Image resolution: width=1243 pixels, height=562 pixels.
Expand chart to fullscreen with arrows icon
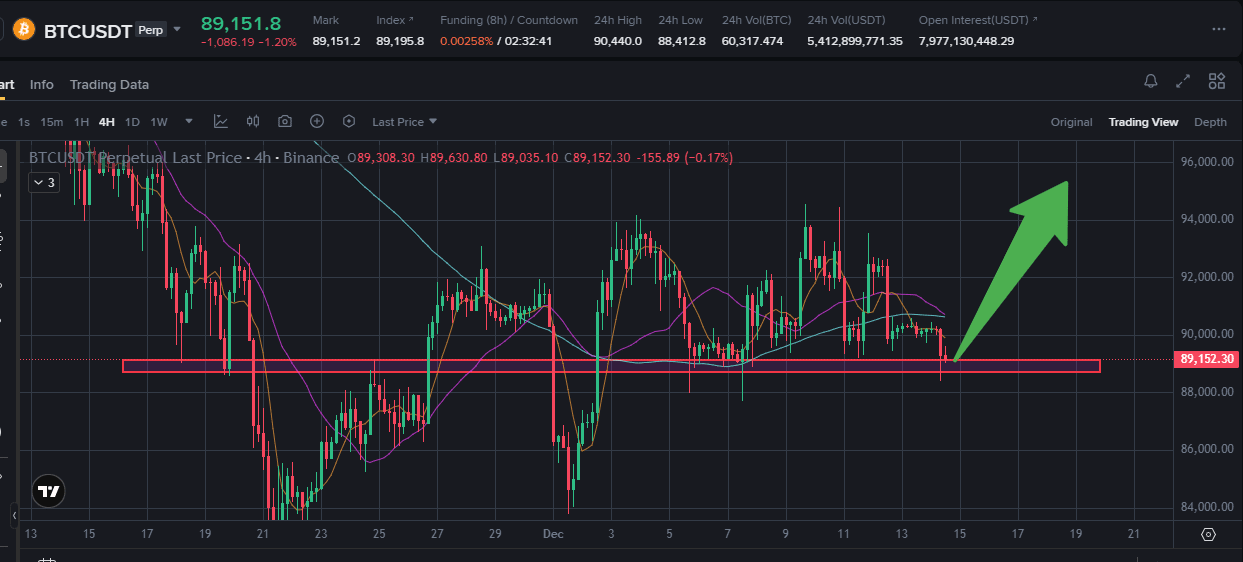pyautogui.click(x=1183, y=81)
